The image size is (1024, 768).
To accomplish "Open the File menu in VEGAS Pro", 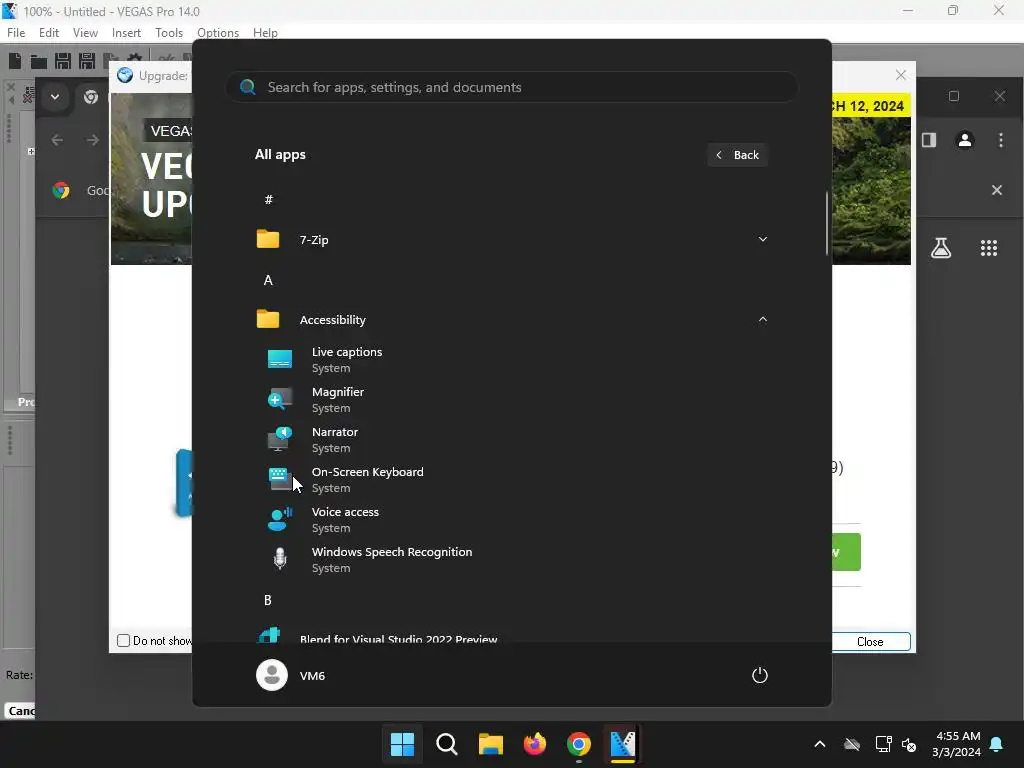I will pyautogui.click(x=16, y=33).
